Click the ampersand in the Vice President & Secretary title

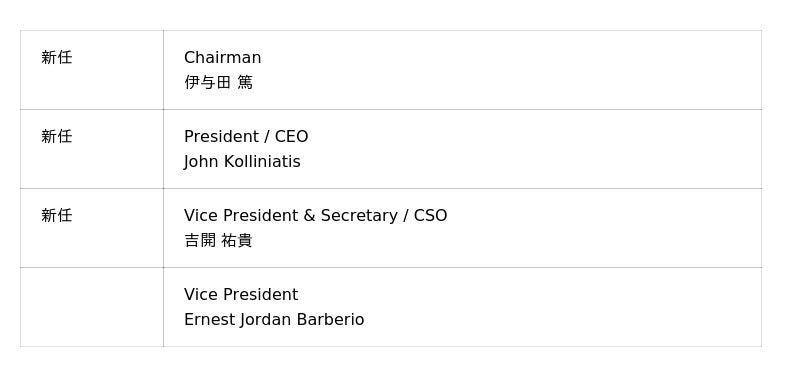coord(309,216)
